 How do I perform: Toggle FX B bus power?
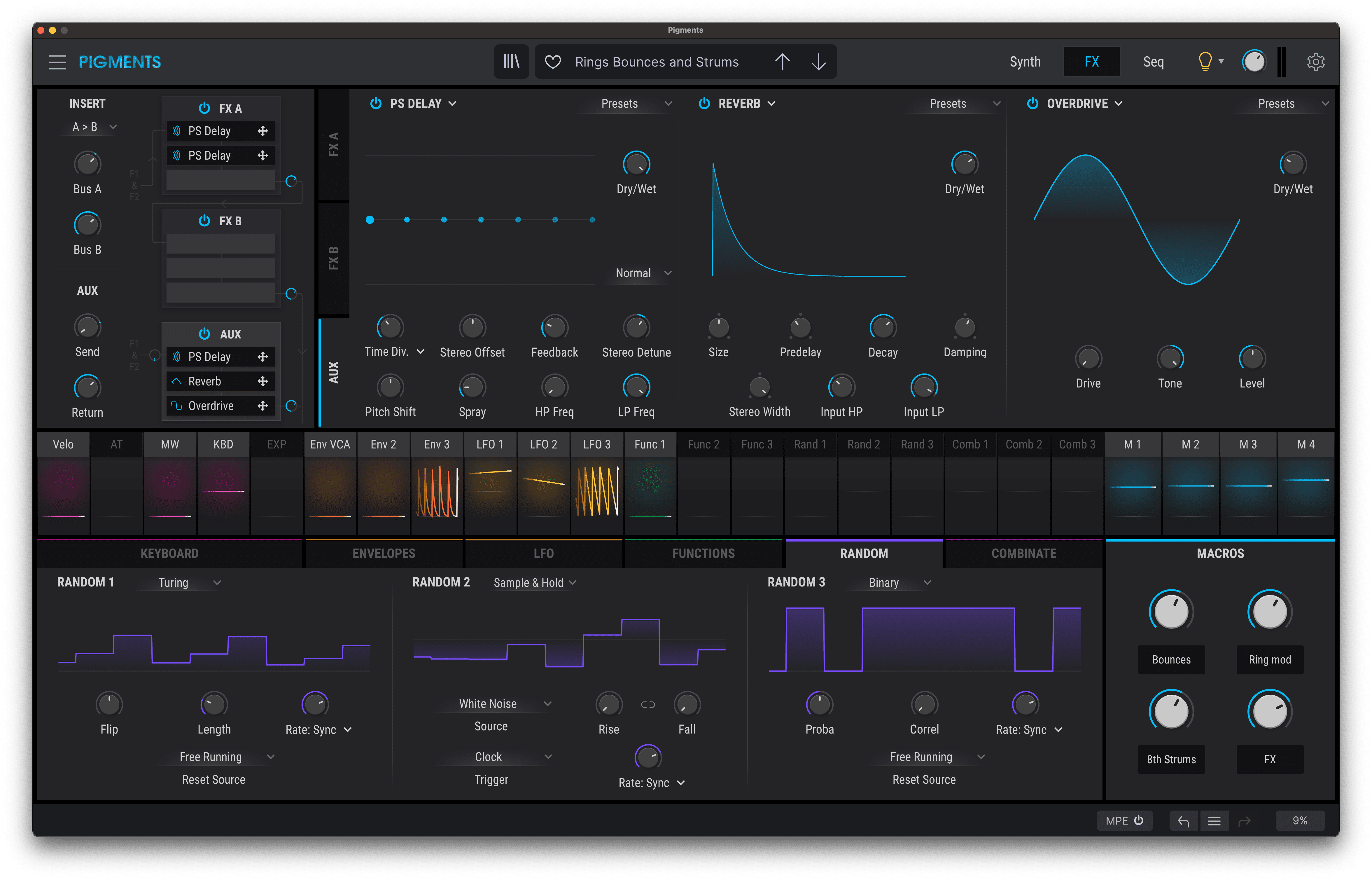pos(204,220)
